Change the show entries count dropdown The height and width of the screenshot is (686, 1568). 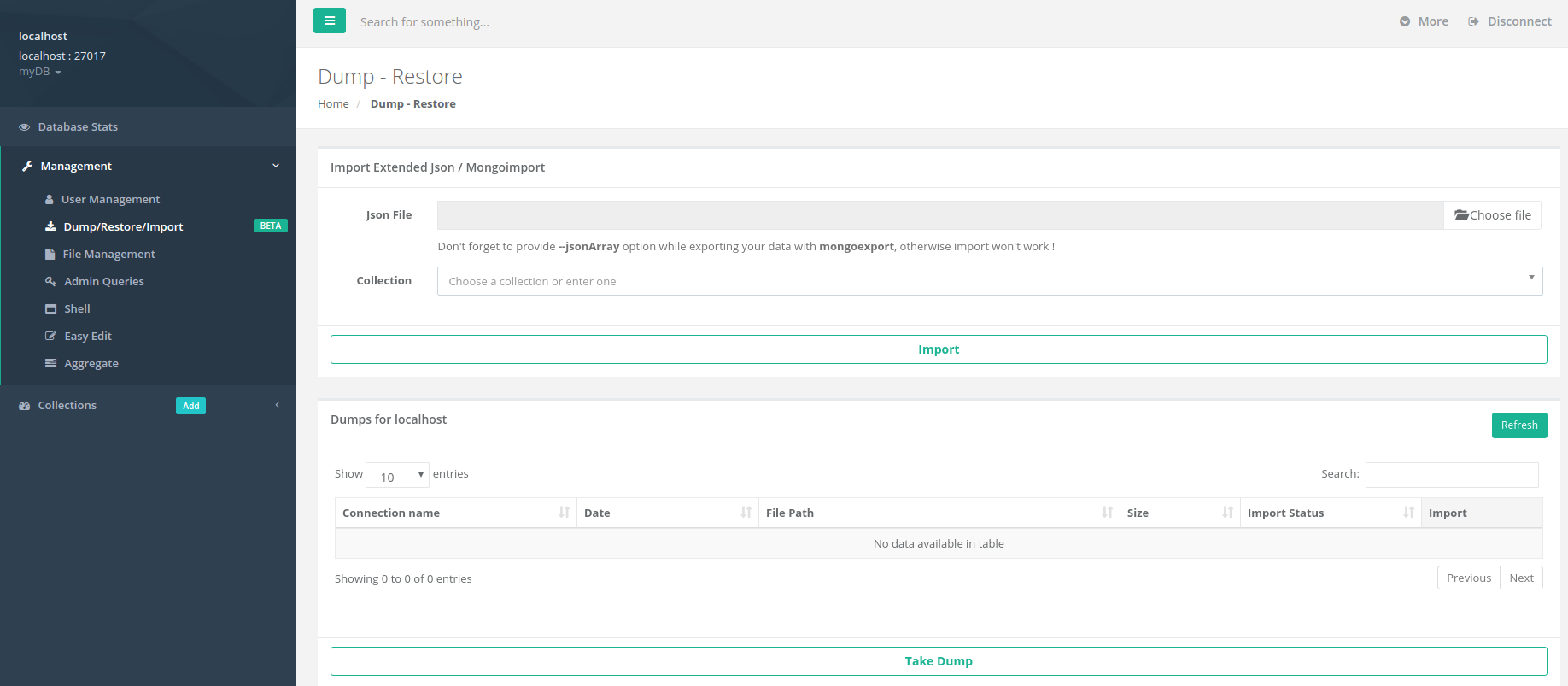pyautogui.click(x=397, y=475)
